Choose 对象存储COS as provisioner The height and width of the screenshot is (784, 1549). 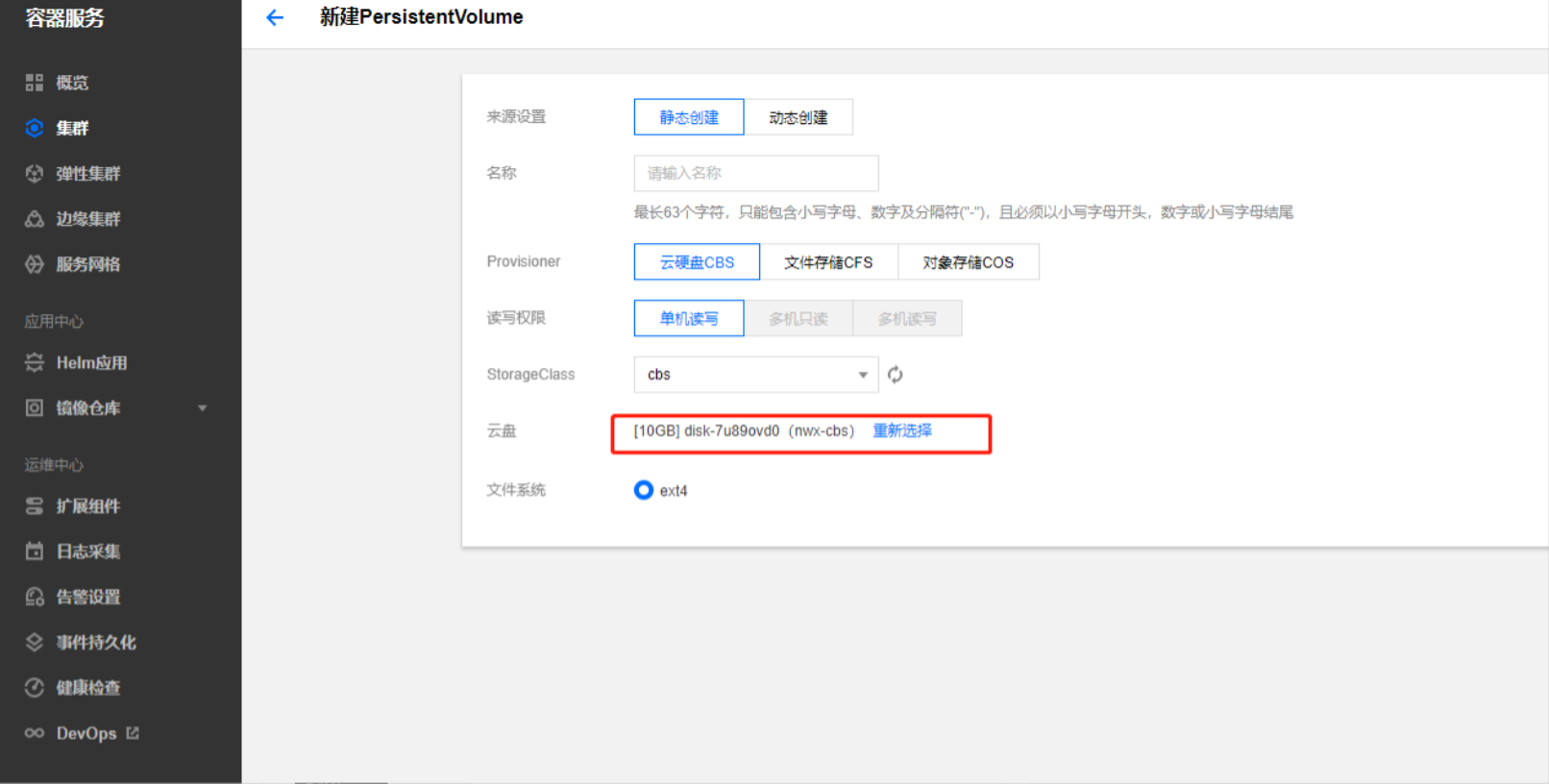pos(968,261)
